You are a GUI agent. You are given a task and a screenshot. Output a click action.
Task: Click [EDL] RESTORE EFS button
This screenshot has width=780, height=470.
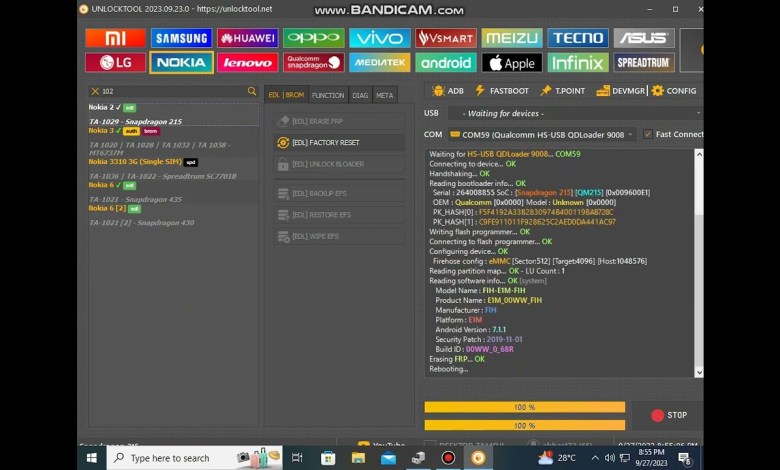[x=339, y=215]
